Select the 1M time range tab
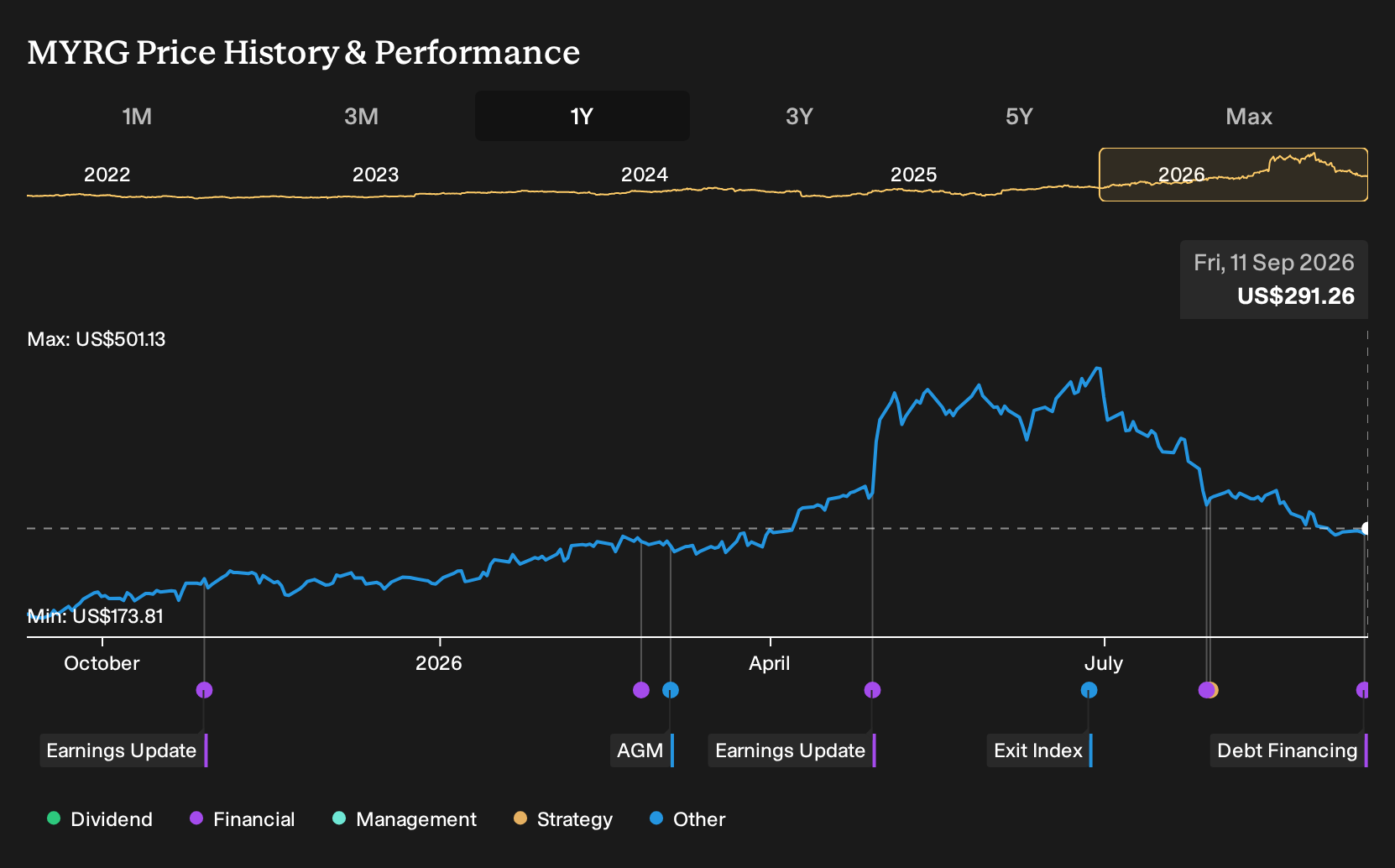 (137, 116)
